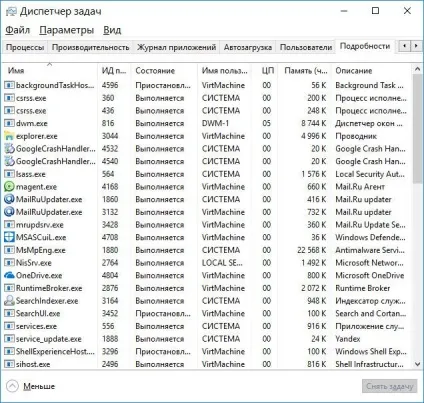Click the SearchIndexer.exe icon
Image resolution: width=424 pixels, height=403 pixels.
[9, 301]
